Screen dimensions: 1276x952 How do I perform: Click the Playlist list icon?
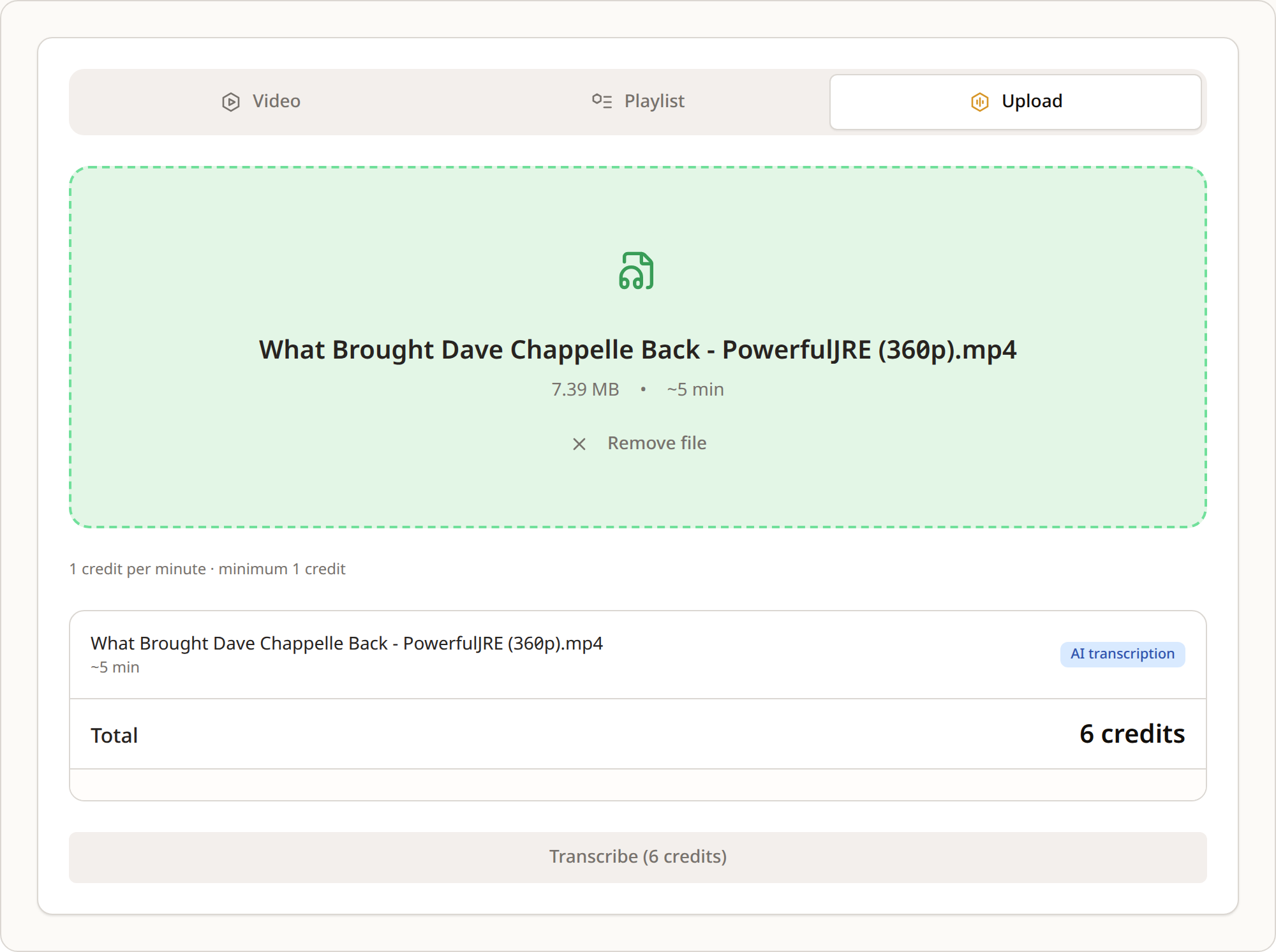tap(602, 101)
